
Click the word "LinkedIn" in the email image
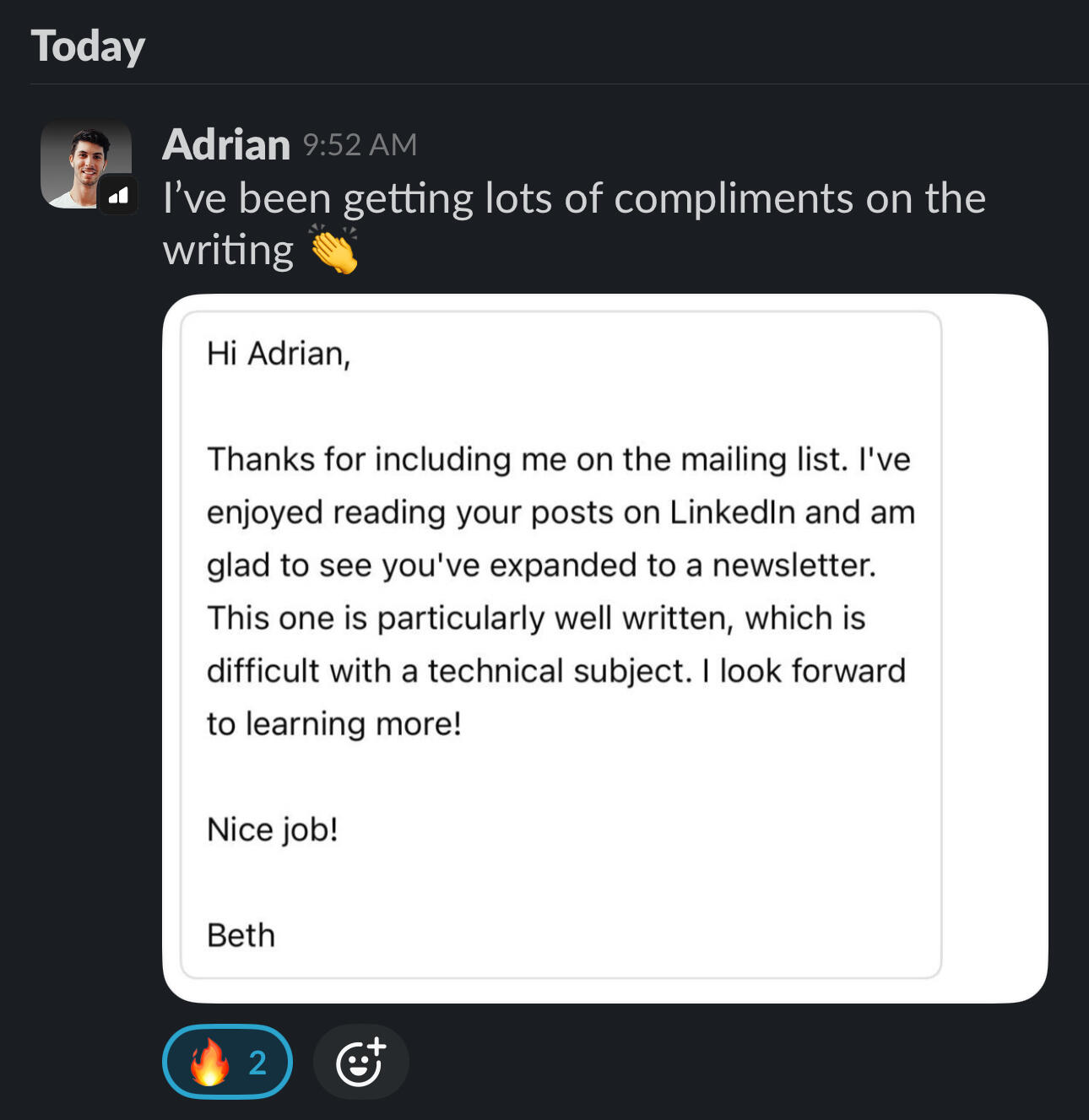[732, 512]
